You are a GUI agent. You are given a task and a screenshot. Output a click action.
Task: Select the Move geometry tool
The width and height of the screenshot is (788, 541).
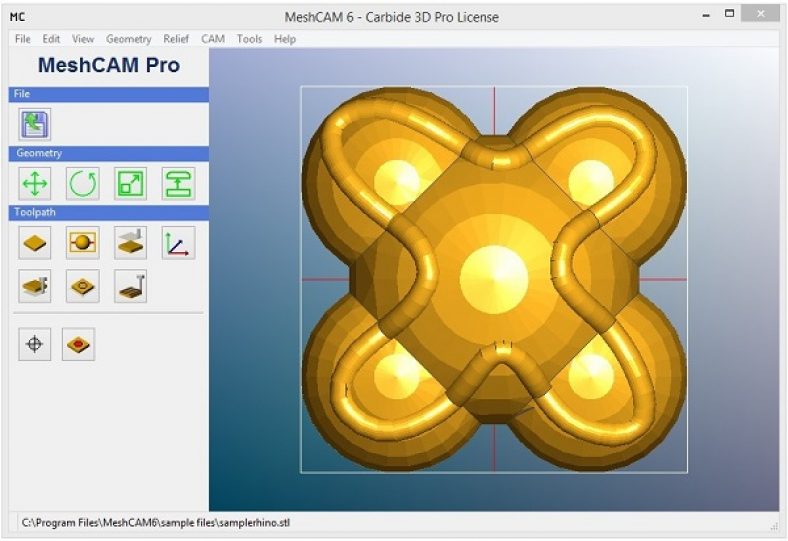click(x=35, y=183)
